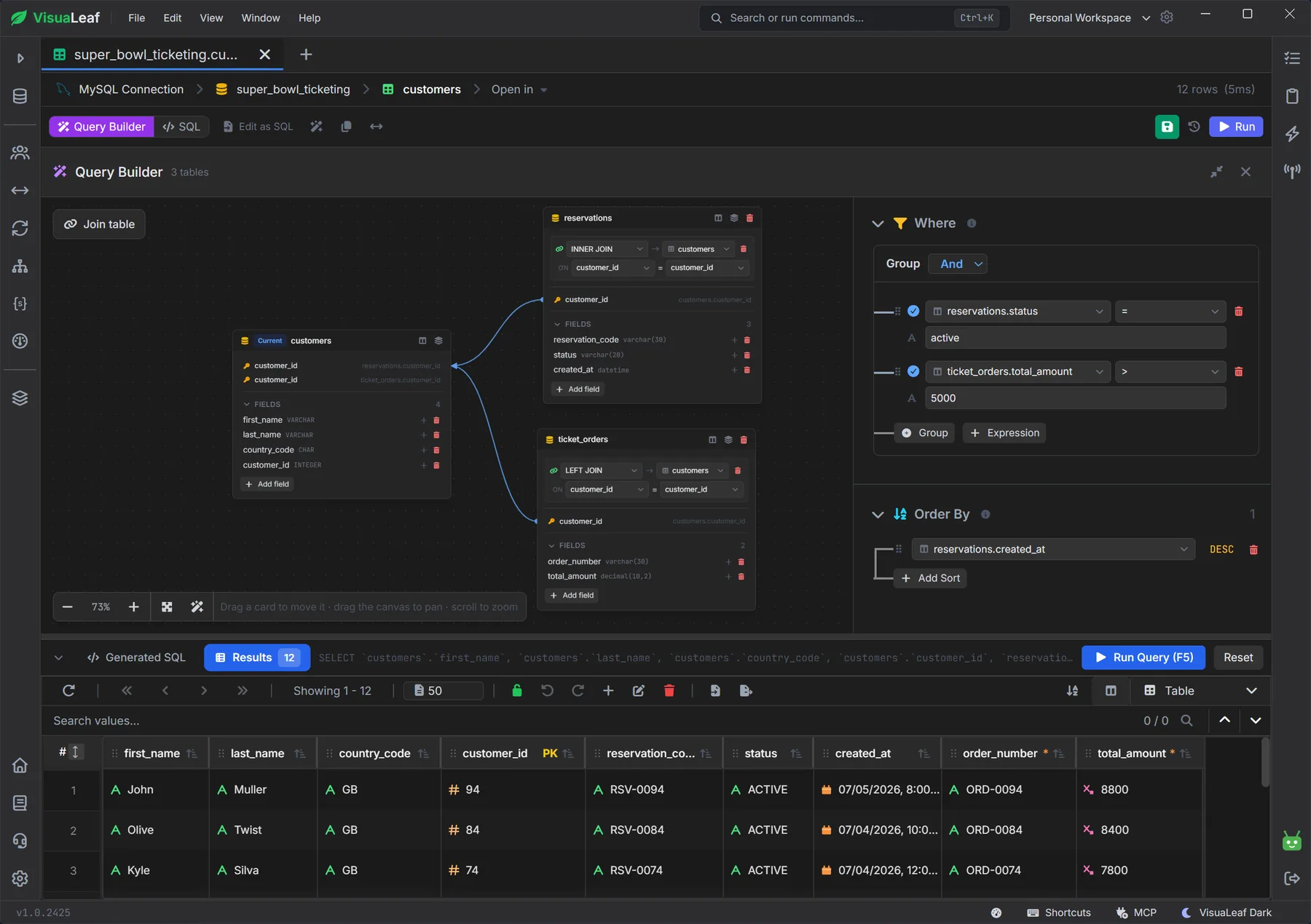
Task: Click the Join table button
Action: pos(99,224)
